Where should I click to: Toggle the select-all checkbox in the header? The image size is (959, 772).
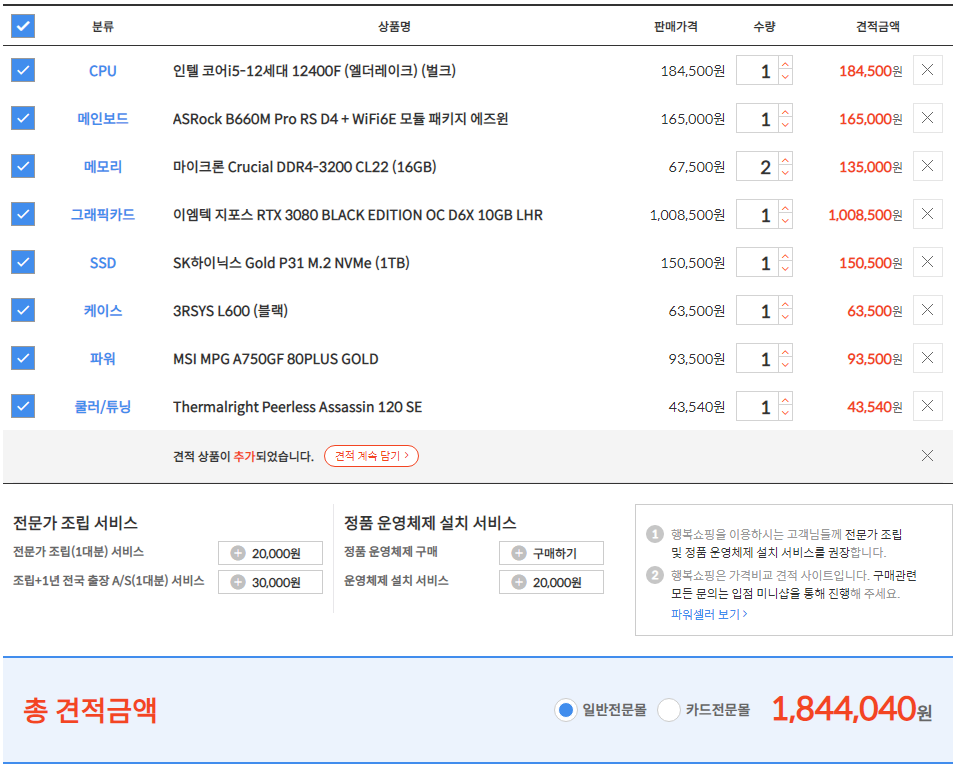[23, 26]
